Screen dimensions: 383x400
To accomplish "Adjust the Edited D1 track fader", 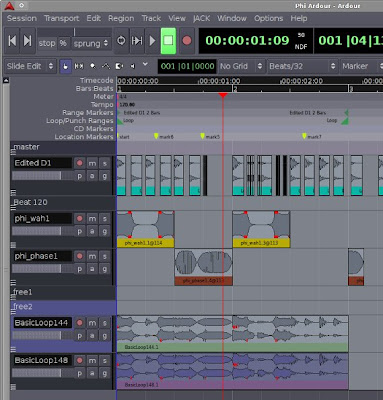I will (42, 176).
